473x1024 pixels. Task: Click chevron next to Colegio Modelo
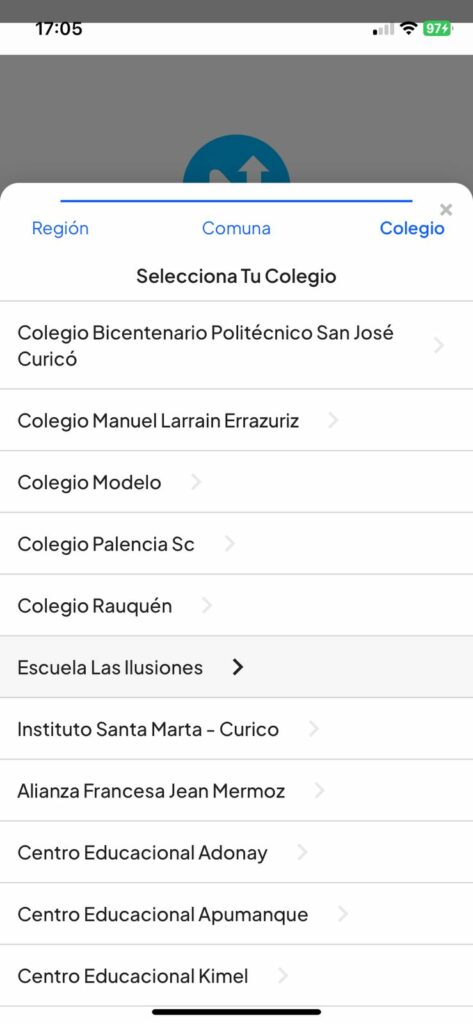coord(195,483)
